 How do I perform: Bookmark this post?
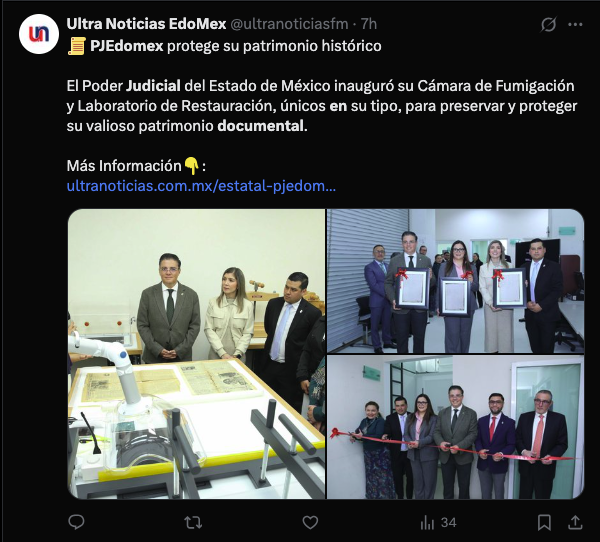tap(544, 522)
